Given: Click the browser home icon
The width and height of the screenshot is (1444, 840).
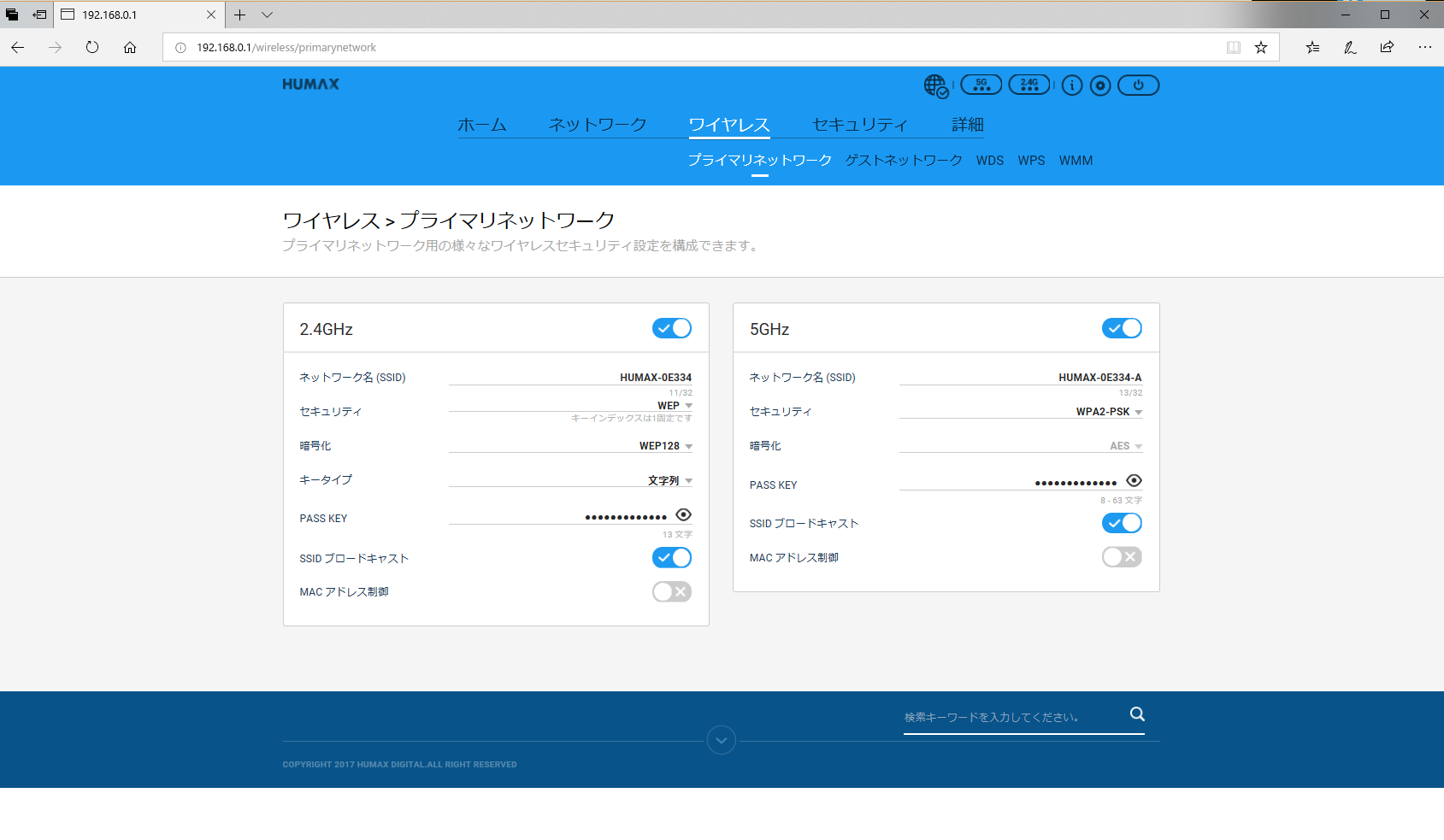Looking at the screenshot, I should (130, 47).
